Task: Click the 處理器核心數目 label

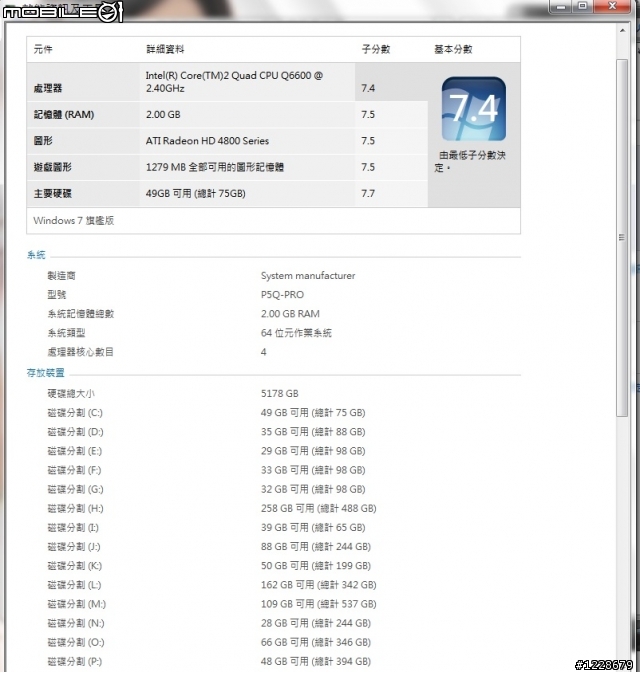Action: (80, 352)
